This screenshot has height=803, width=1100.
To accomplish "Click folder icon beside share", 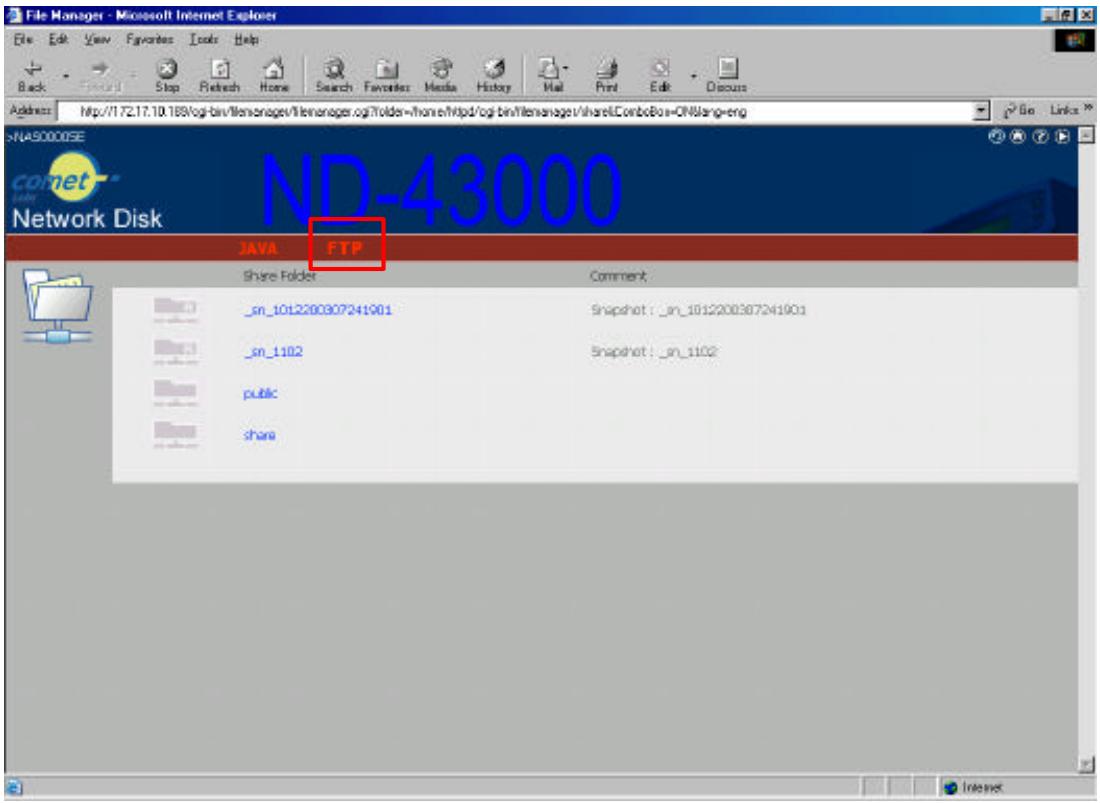I will pos(175,435).
